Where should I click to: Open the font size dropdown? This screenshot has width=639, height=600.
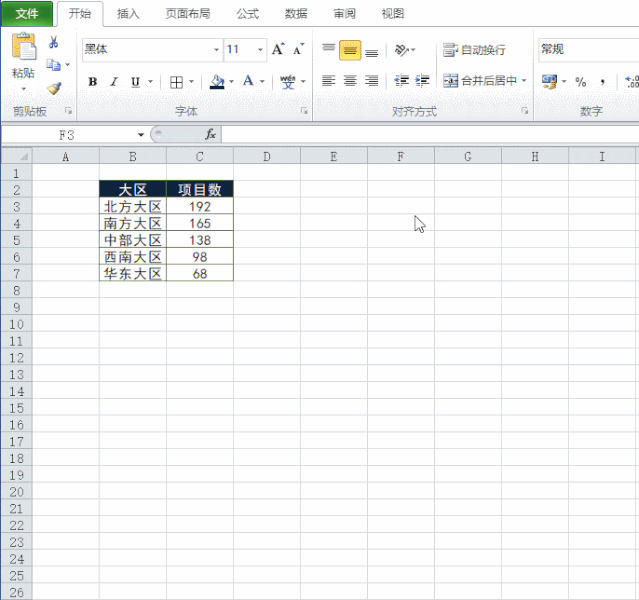click(x=260, y=50)
